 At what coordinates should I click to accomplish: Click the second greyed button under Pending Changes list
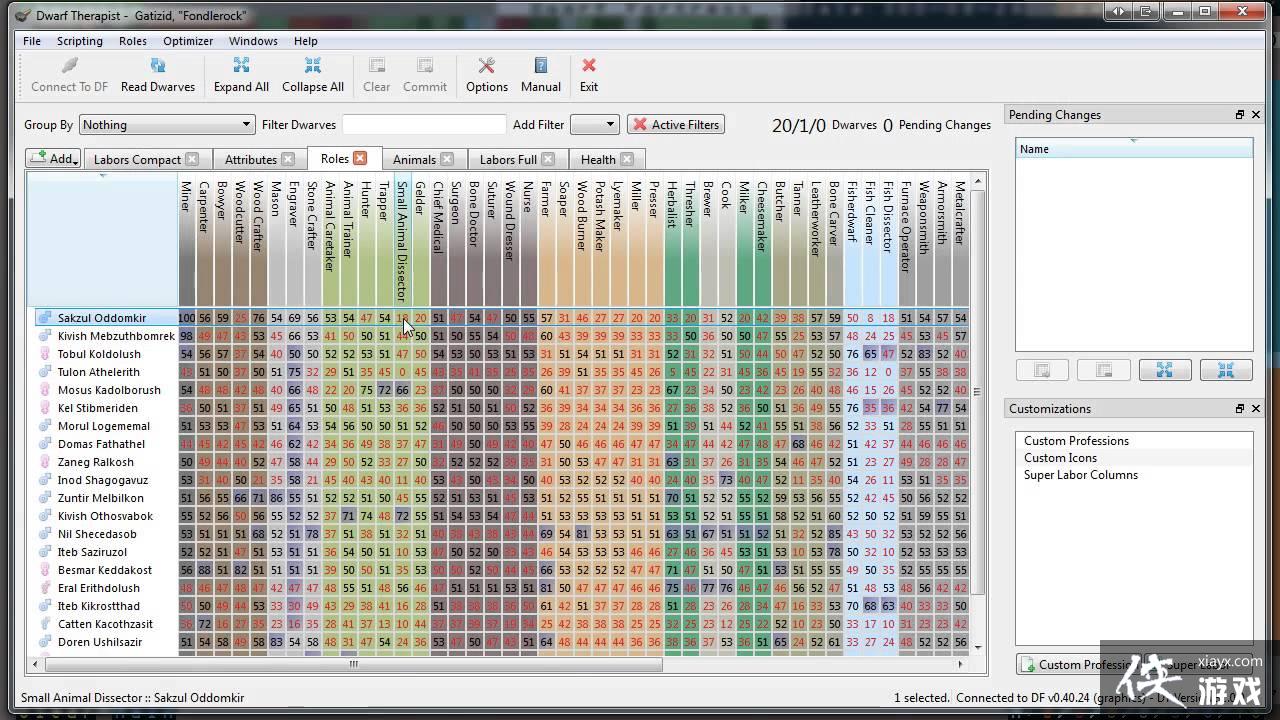1104,370
